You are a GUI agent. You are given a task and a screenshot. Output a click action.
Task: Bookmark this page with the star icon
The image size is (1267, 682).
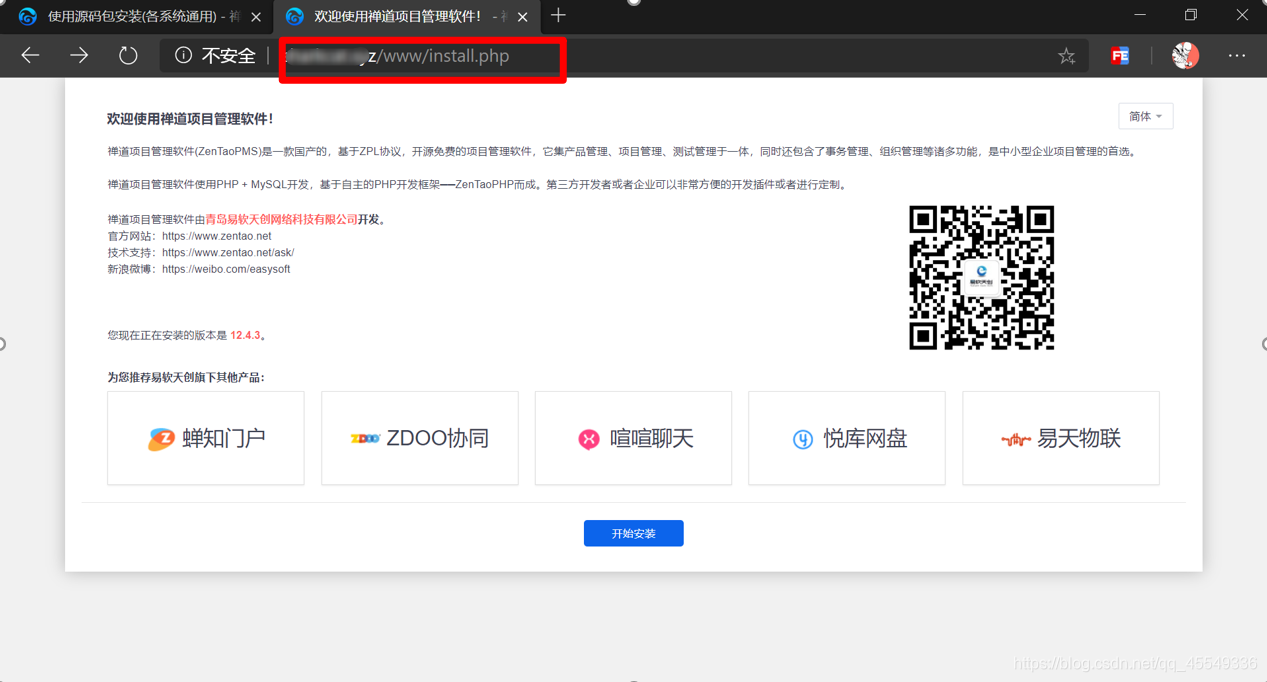pos(1067,56)
